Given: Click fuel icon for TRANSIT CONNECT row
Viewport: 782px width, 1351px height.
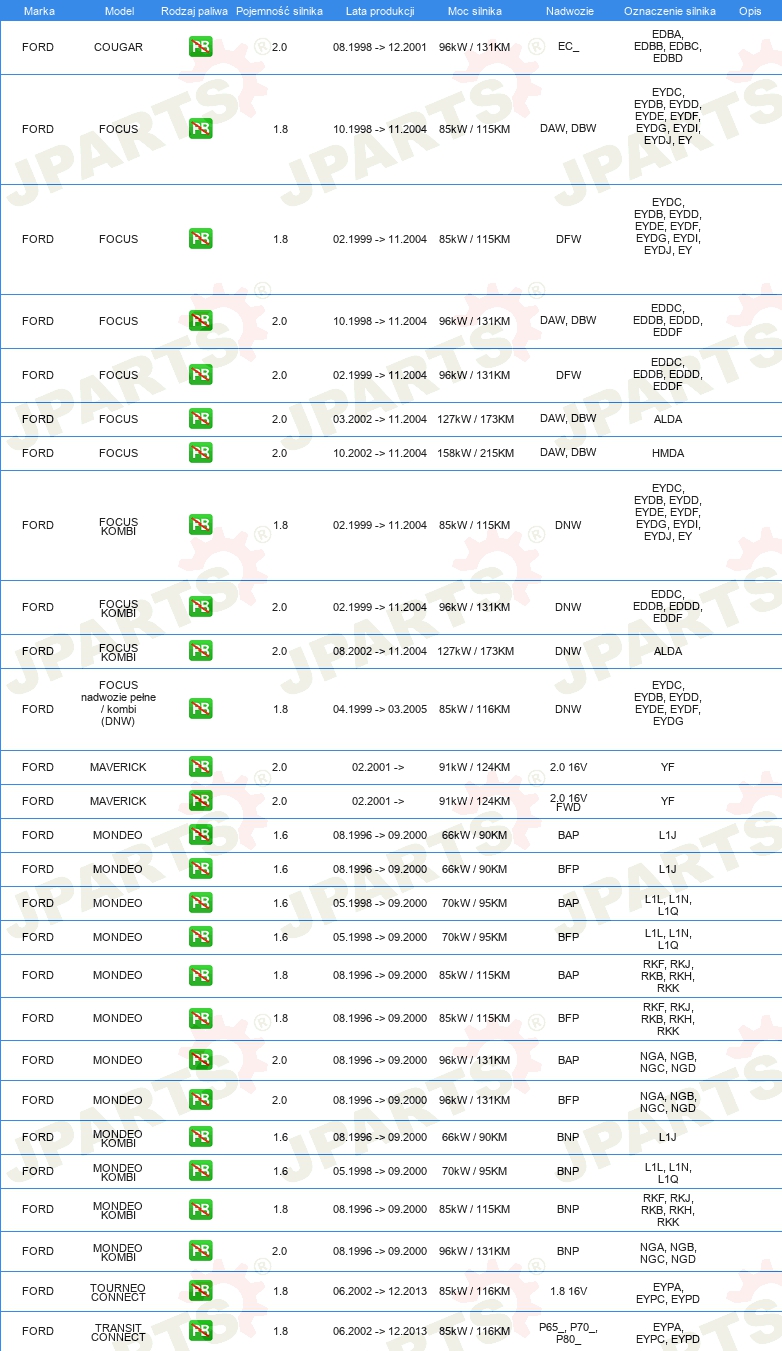Looking at the screenshot, I should click(x=201, y=1331).
